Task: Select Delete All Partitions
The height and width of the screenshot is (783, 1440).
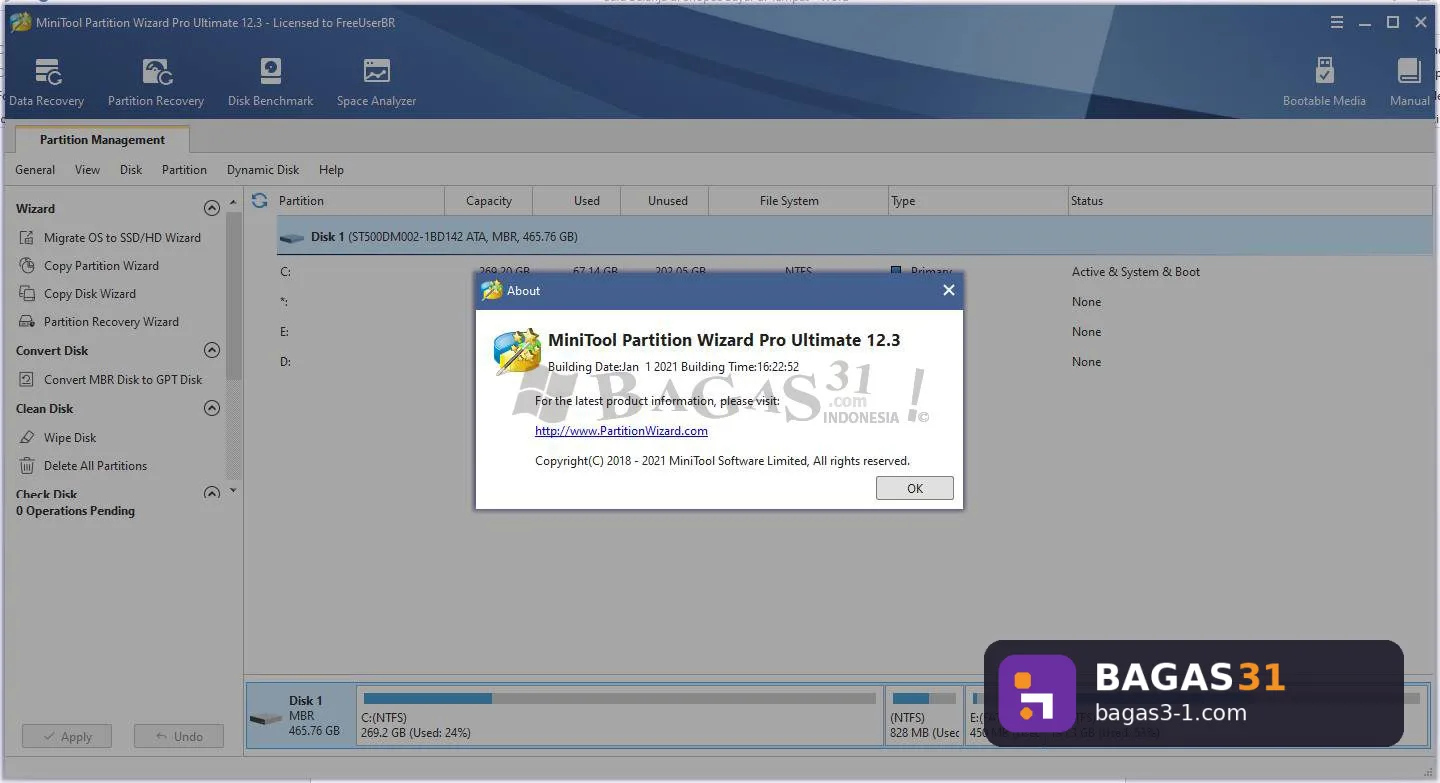Action: [x=83, y=466]
